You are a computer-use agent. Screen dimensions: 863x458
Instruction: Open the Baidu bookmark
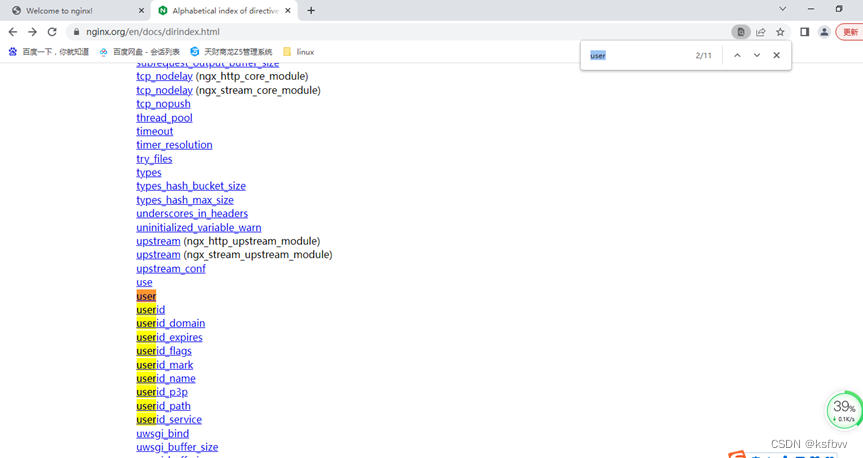(48, 52)
